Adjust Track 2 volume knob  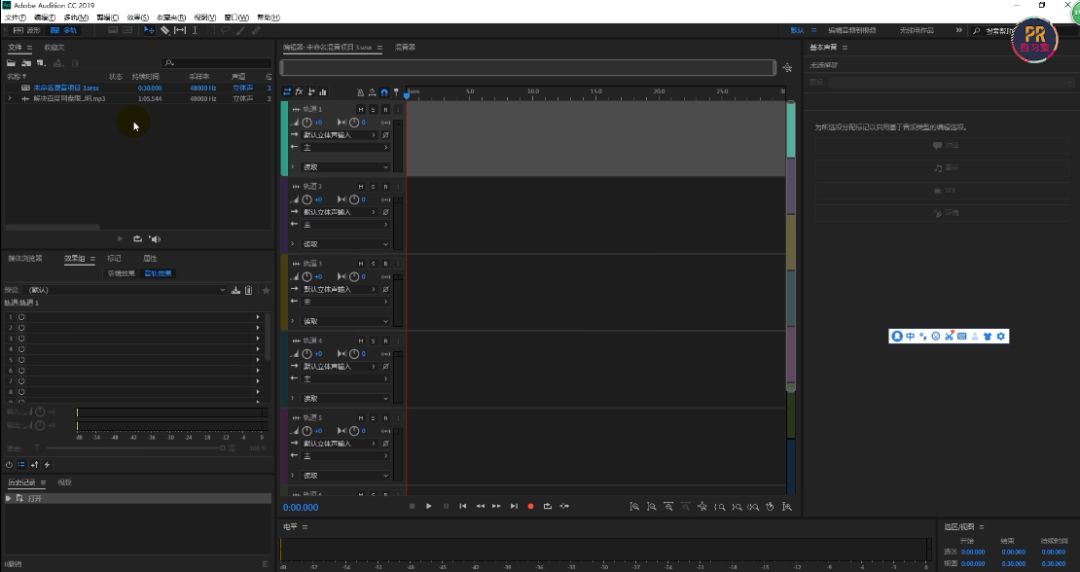click(307, 200)
